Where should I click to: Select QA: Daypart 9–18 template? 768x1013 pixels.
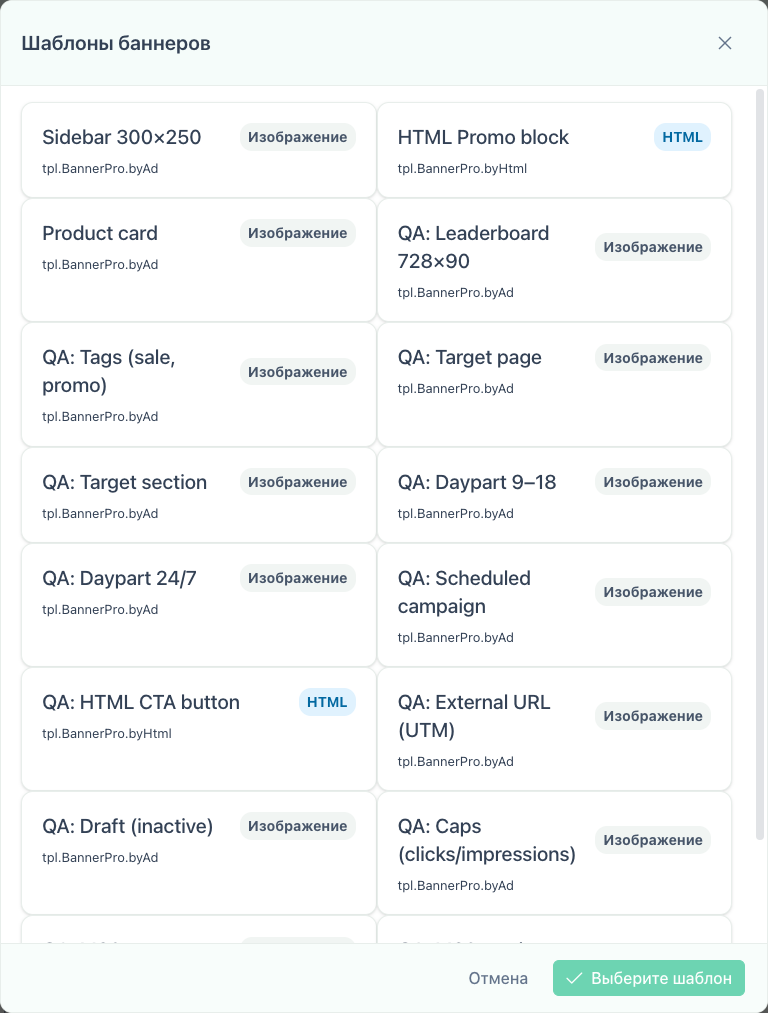point(554,495)
